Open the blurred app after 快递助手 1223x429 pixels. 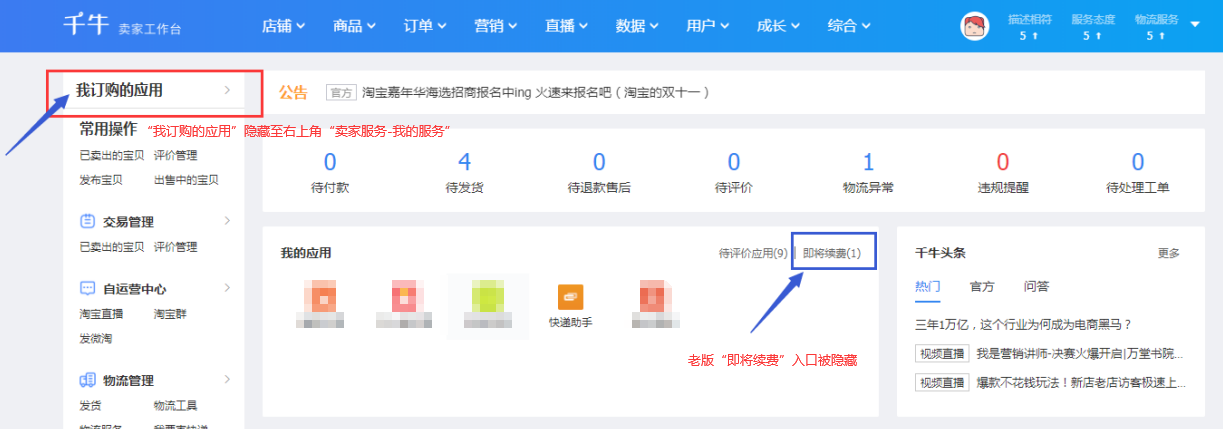[656, 303]
